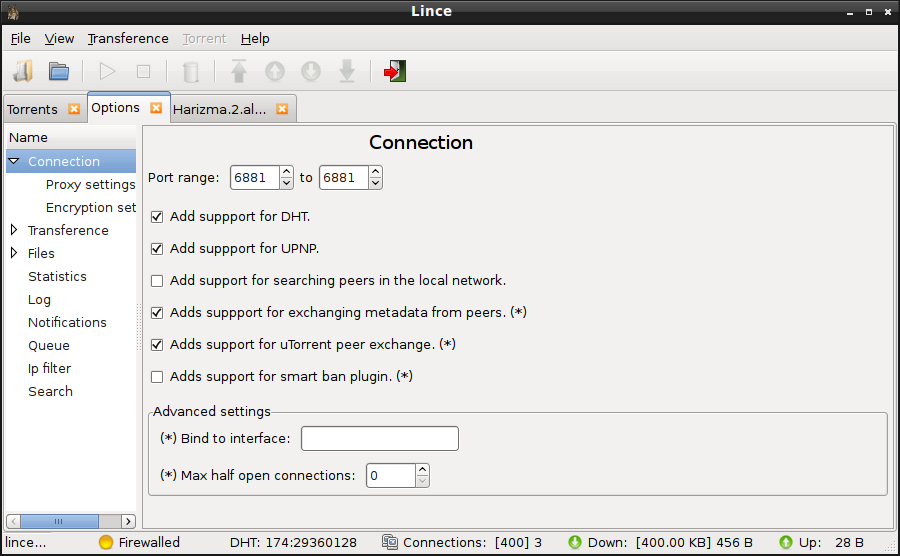Click the start transfer play icon
The image size is (900, 556).
pos(107,72)
